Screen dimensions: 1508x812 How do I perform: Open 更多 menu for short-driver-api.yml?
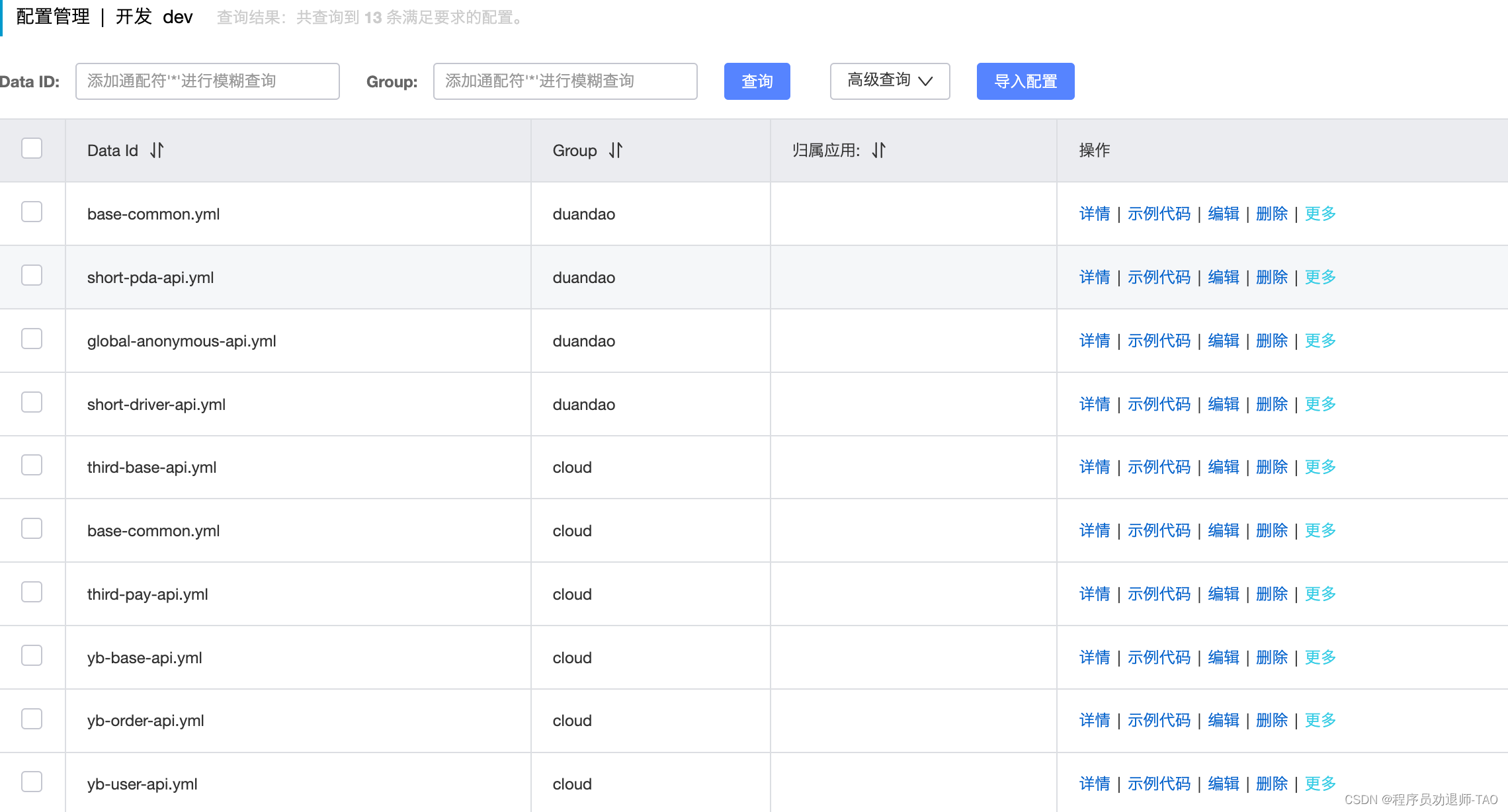[x=1320, y=404]
